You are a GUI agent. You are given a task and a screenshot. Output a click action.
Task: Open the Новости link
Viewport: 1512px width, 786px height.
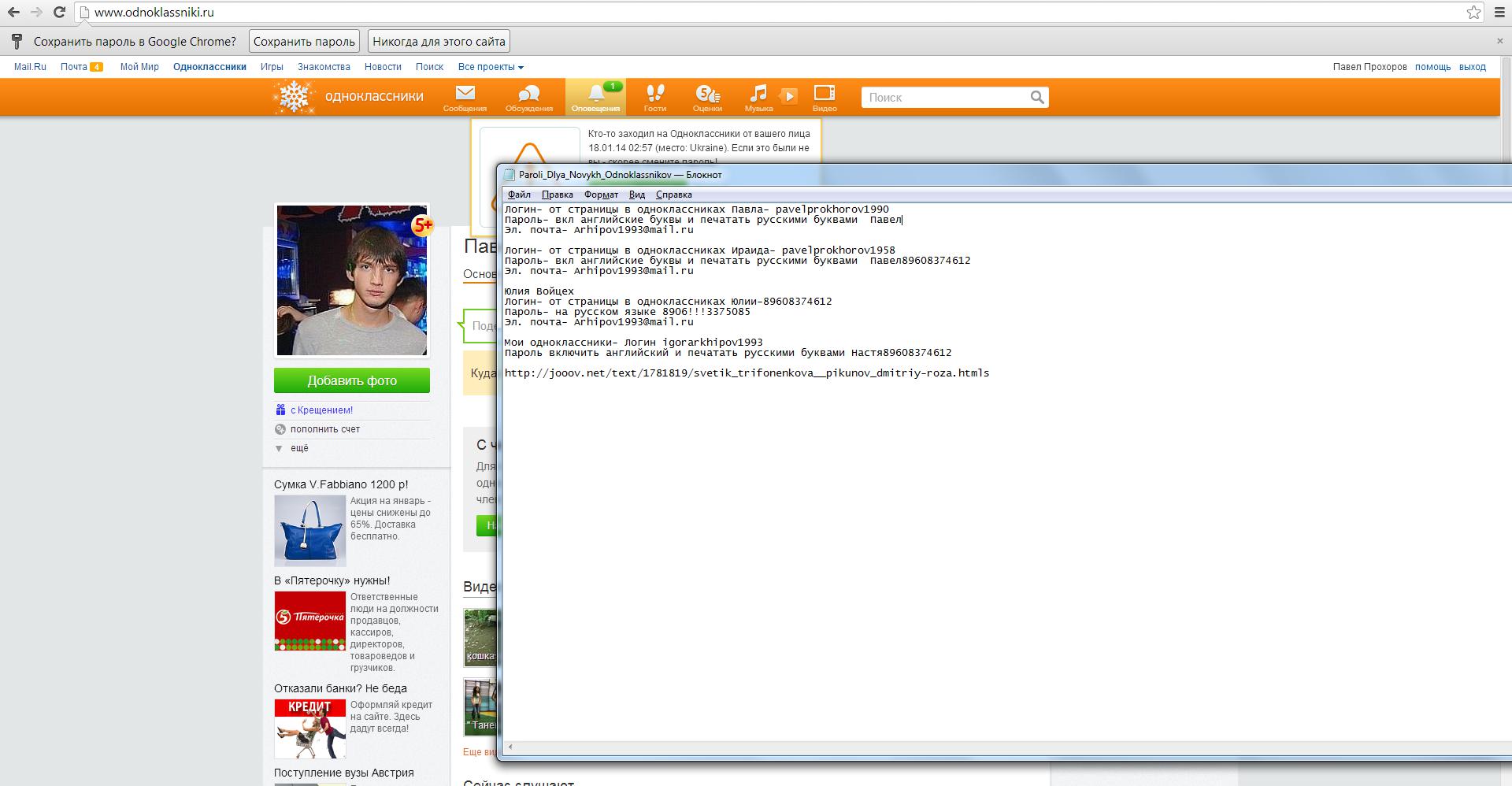tap(383, 67)
